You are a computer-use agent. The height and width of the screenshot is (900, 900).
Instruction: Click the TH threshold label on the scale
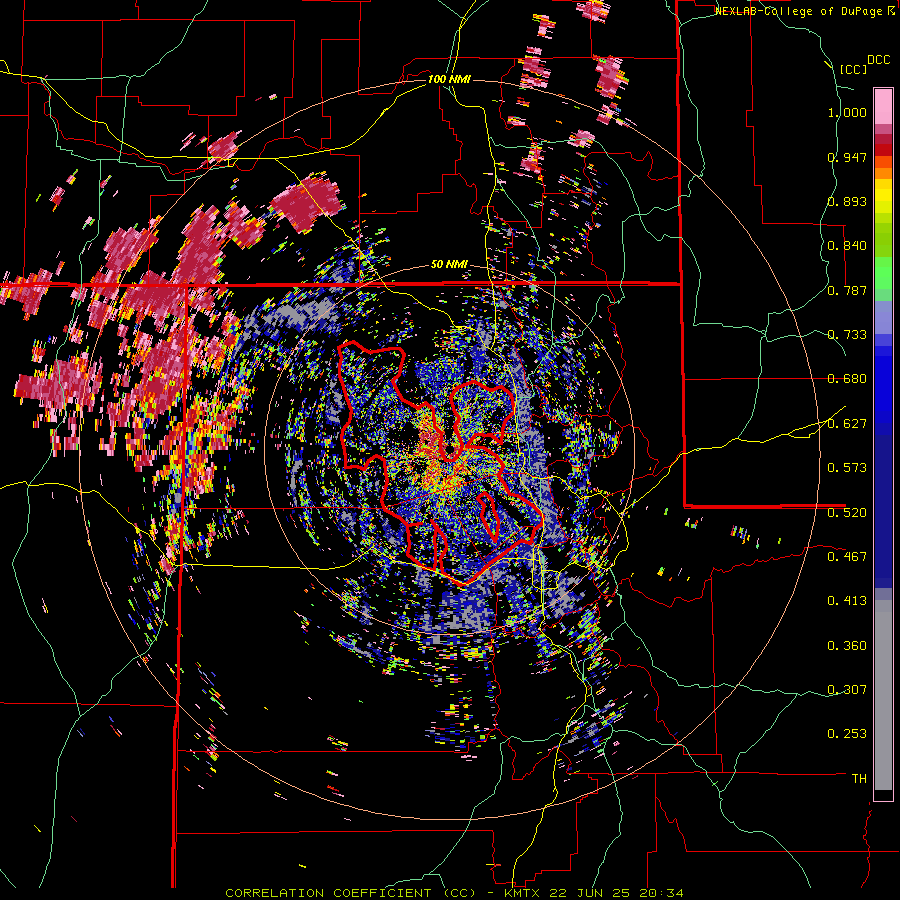coord(859,779)
